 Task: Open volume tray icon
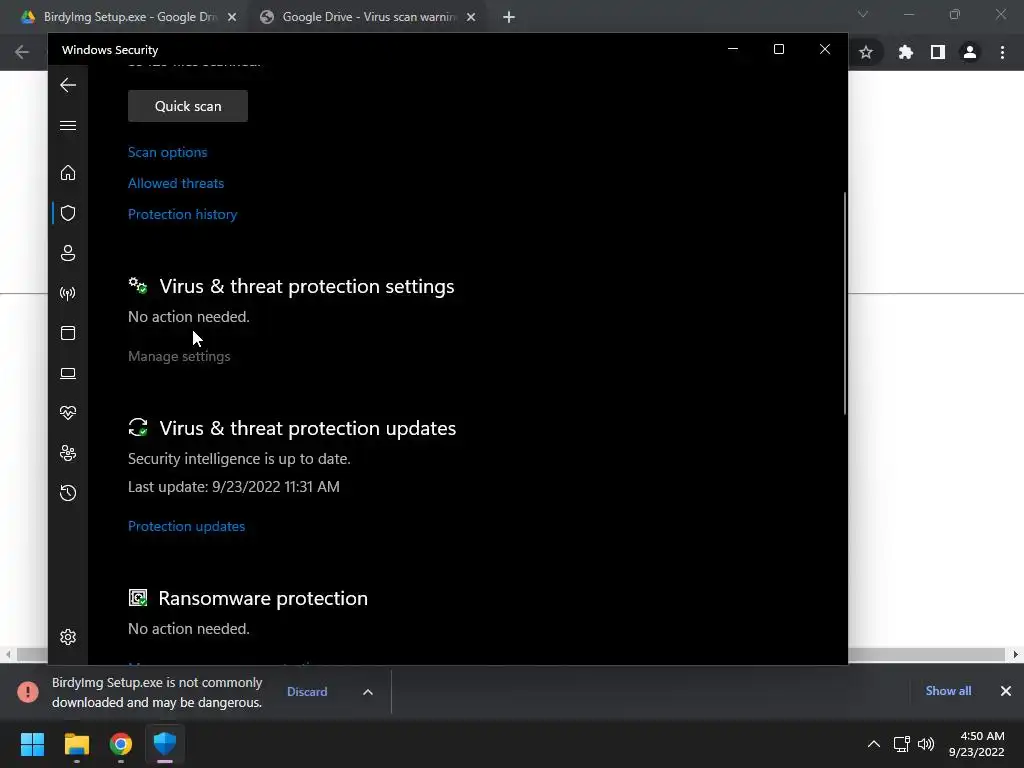[926, 744]
